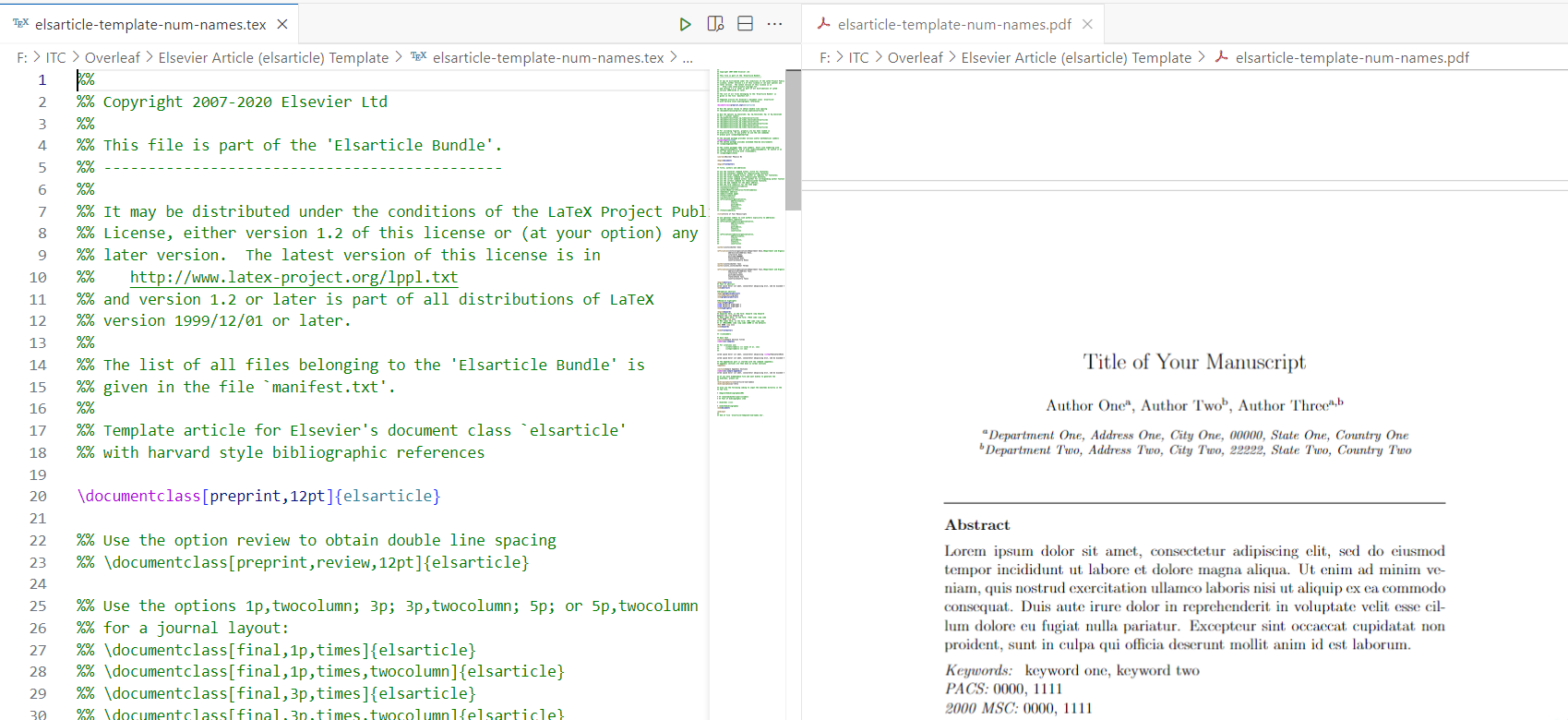Click PDF icon in the right breadcrumb
The image size is (1568, 720).
click(1221, 57)
